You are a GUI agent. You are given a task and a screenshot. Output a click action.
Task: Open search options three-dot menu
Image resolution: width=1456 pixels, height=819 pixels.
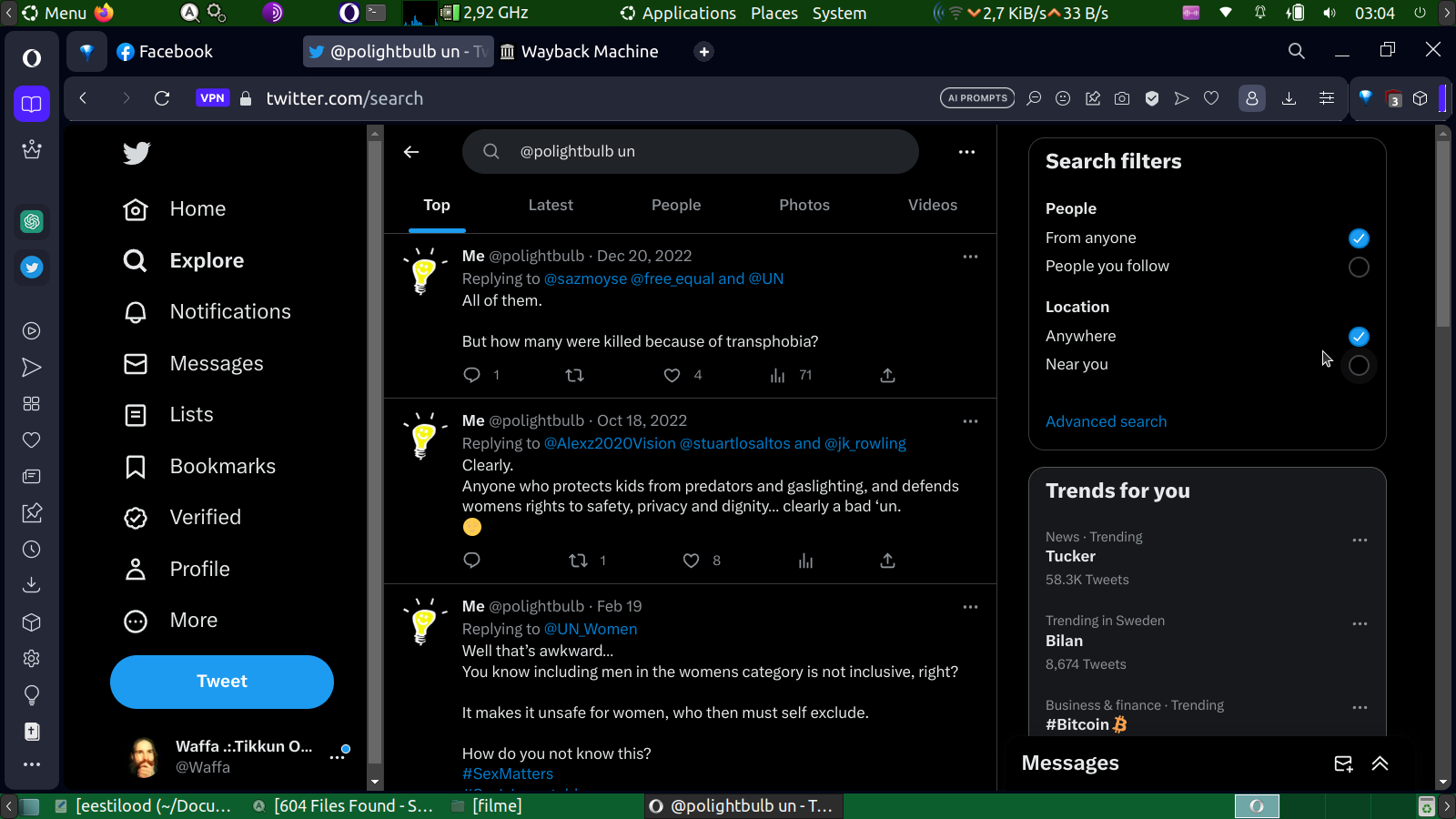point(966,152)
